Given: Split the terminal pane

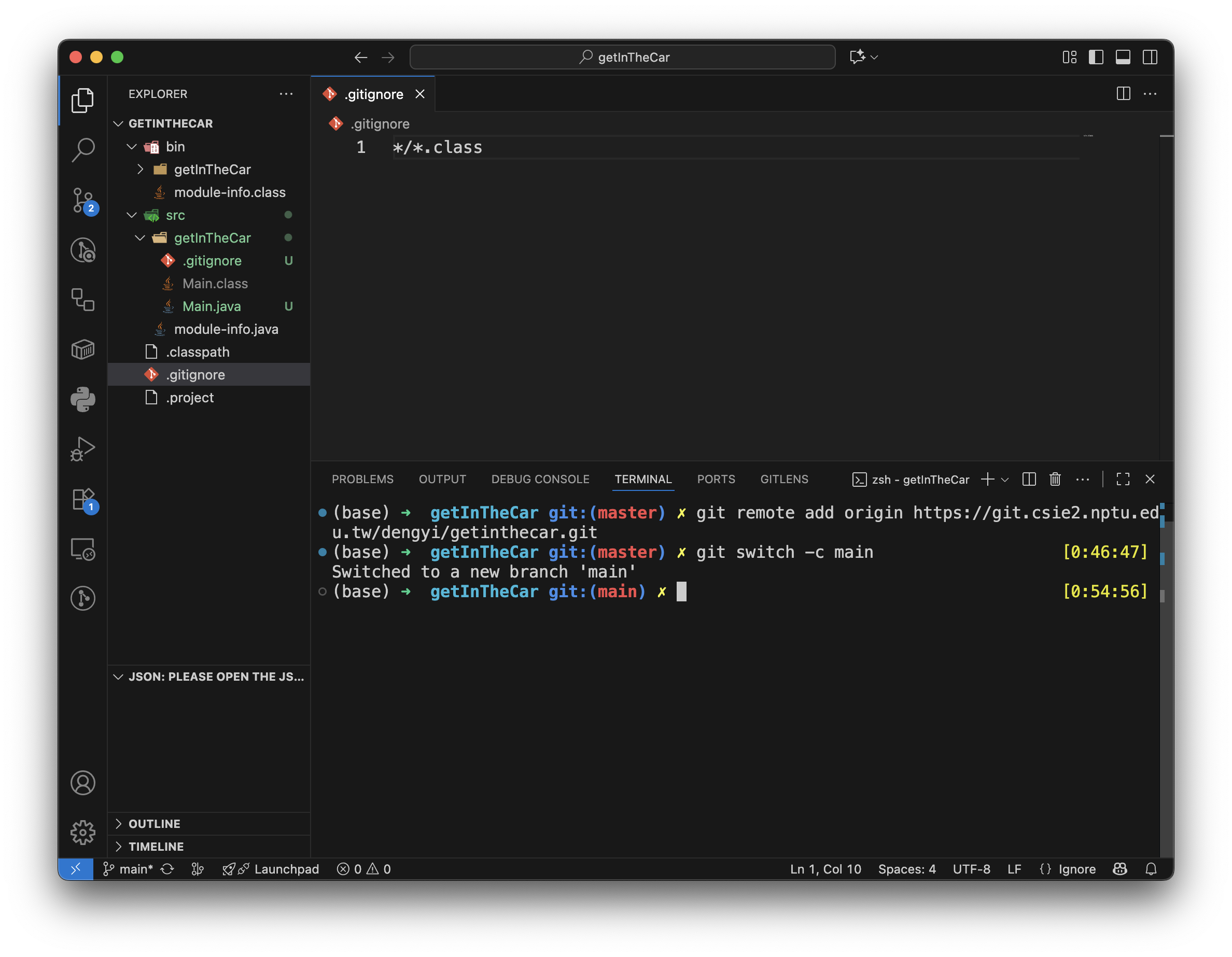Looking at the screenshot, I should 1028,480.
